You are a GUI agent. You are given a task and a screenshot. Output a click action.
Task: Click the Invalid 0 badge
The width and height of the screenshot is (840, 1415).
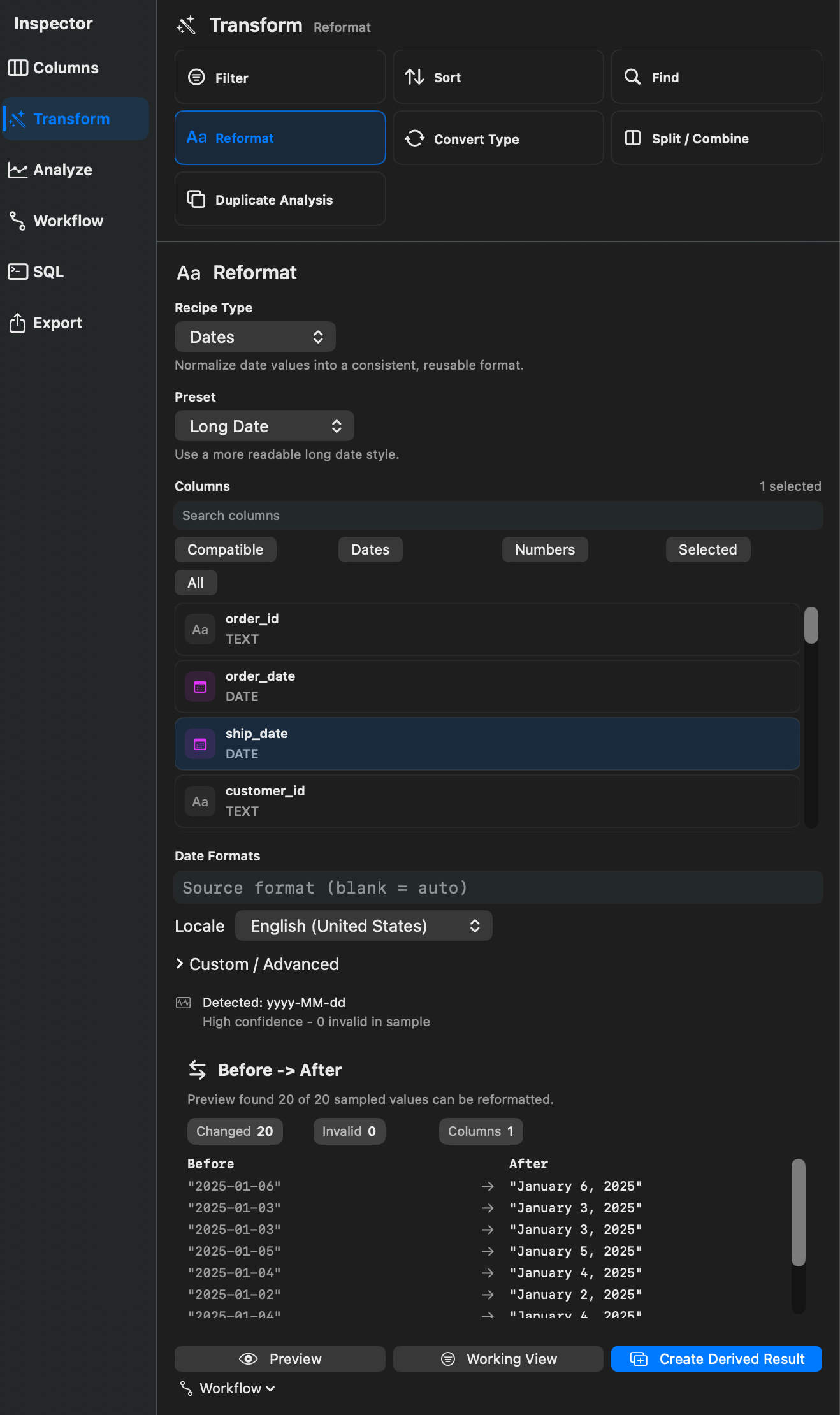click(x=349, y=1131)
